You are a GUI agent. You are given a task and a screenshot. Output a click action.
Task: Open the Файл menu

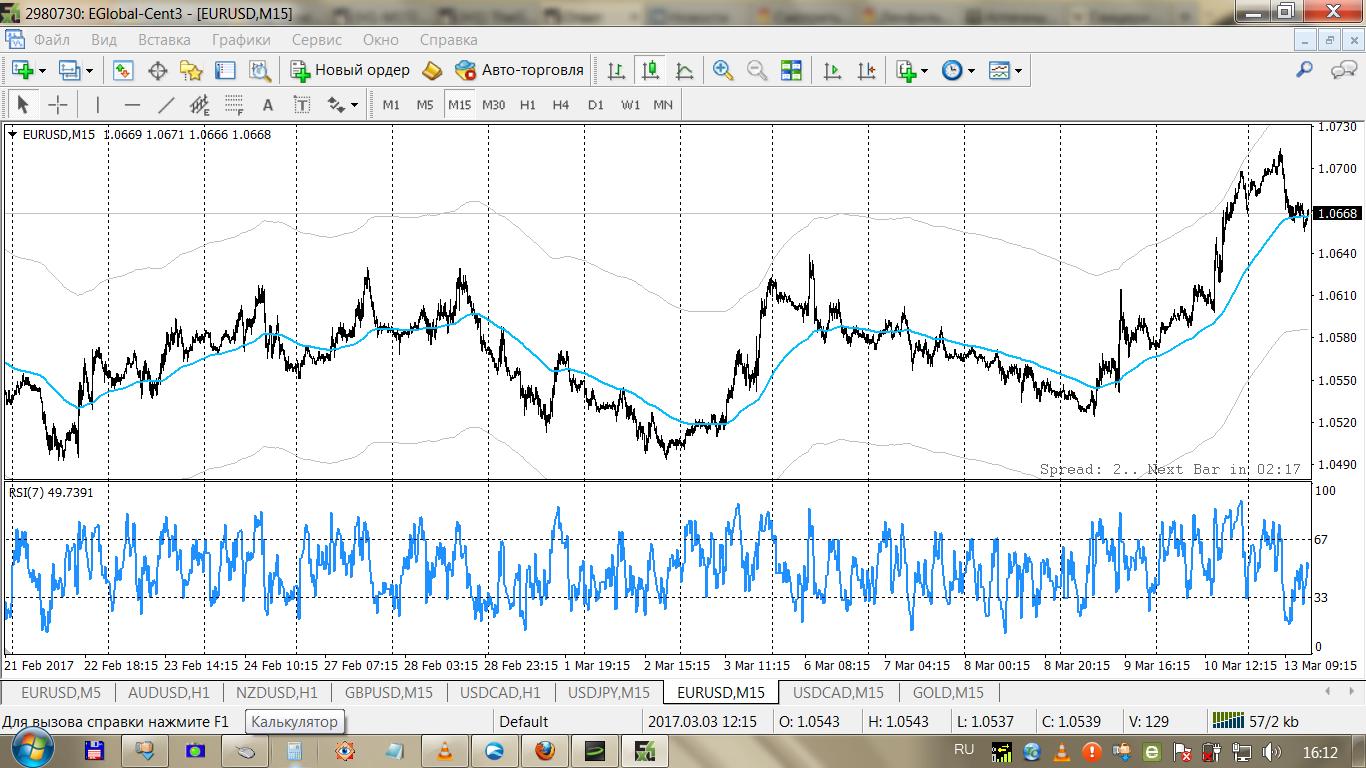click(x=52, y=40)
